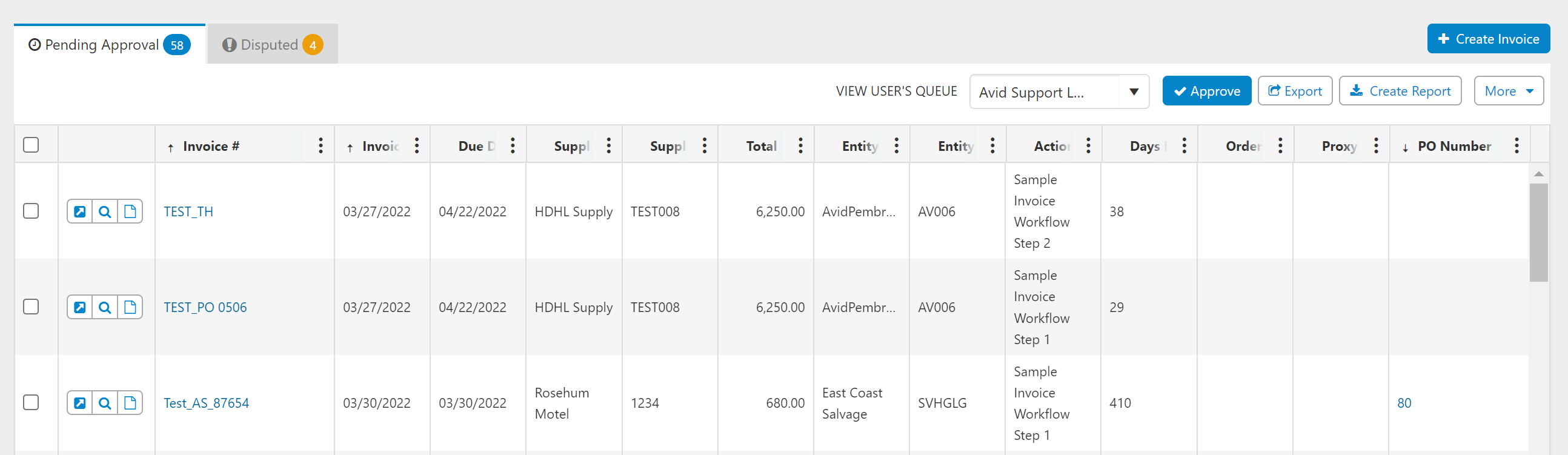Viewport: 1568px width, 455px height.
Task: Open Days column kebab menu
Action: tap(1184, 145)
